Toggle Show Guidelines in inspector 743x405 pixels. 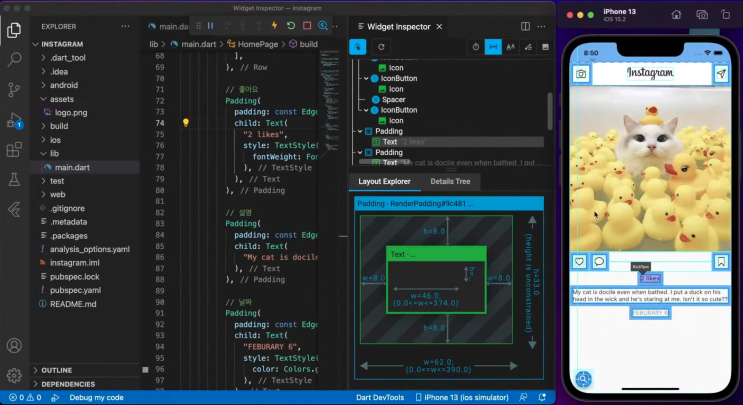click(493, 47)
